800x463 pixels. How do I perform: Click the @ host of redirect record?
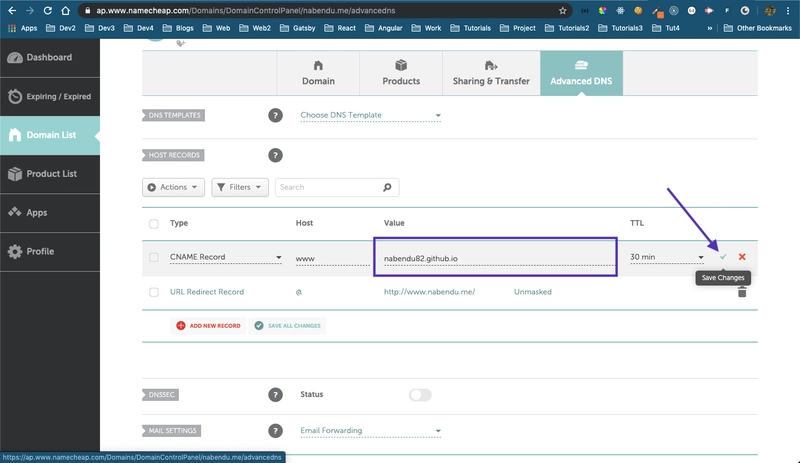point(299,292)
